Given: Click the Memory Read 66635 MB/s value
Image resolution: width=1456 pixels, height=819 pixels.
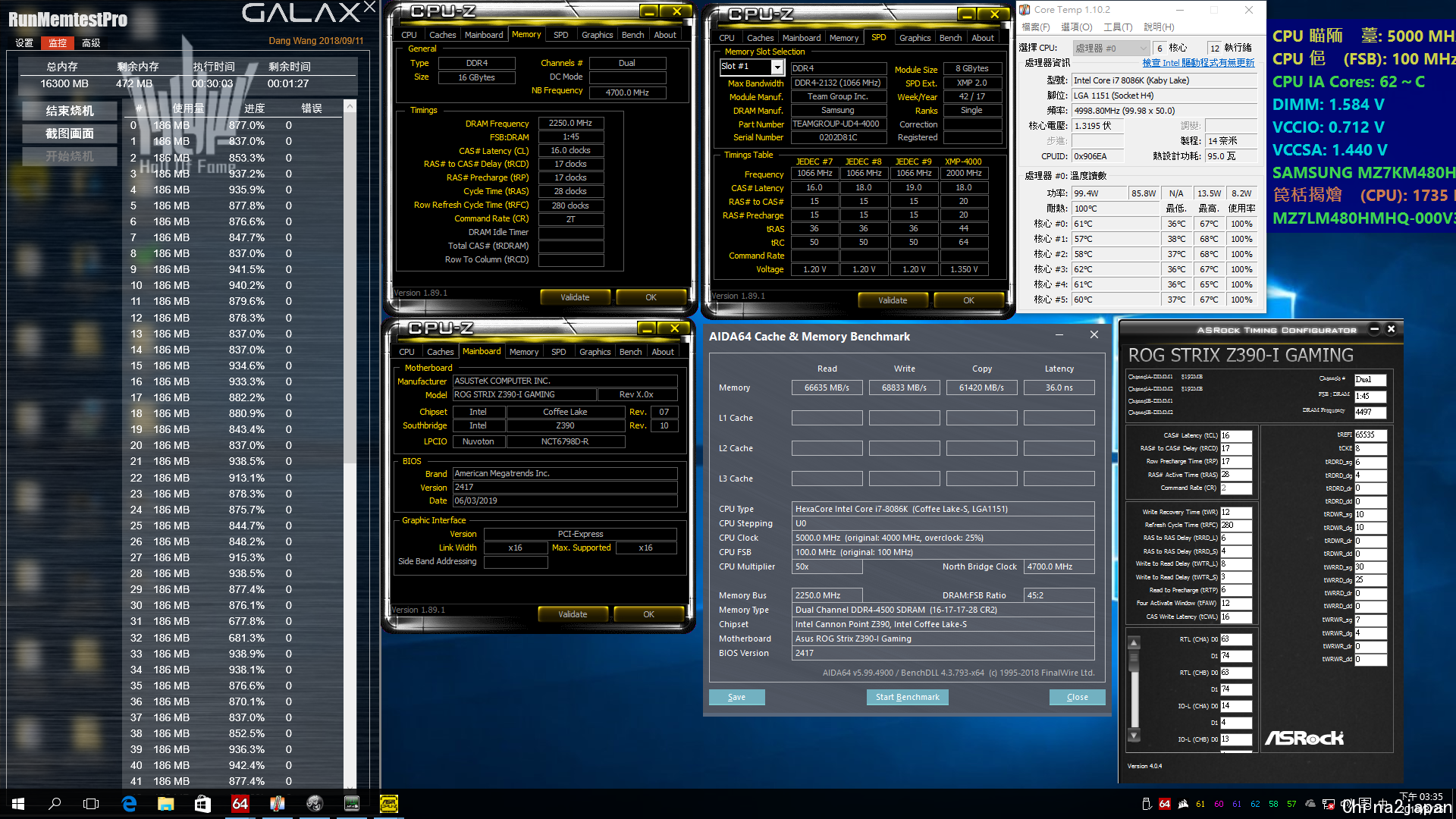Looking at the screenshot, I should pyautogui.click(x=827, y=388).
